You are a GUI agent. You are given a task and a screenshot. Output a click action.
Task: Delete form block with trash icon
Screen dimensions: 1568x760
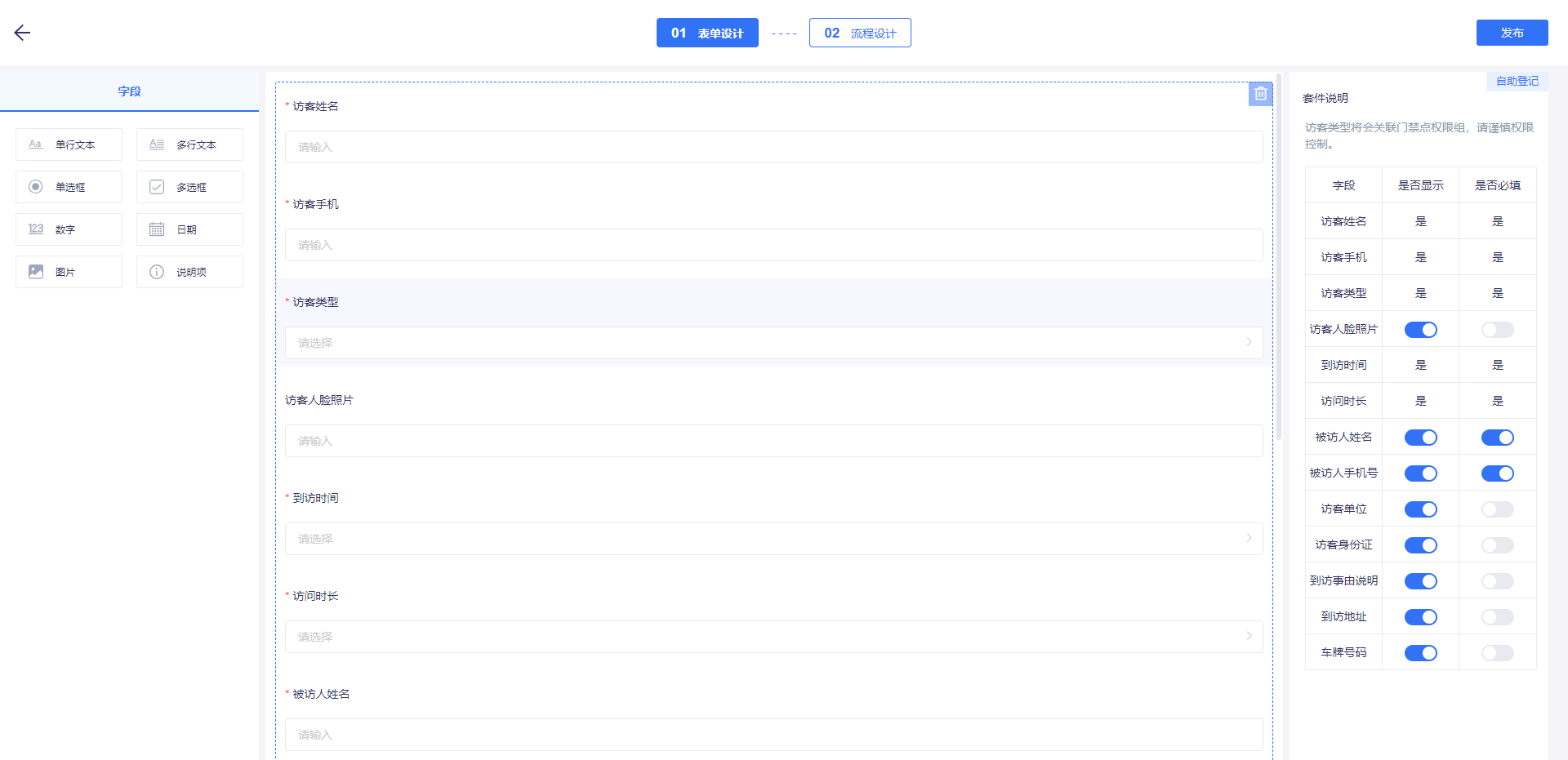[1260, 94]
